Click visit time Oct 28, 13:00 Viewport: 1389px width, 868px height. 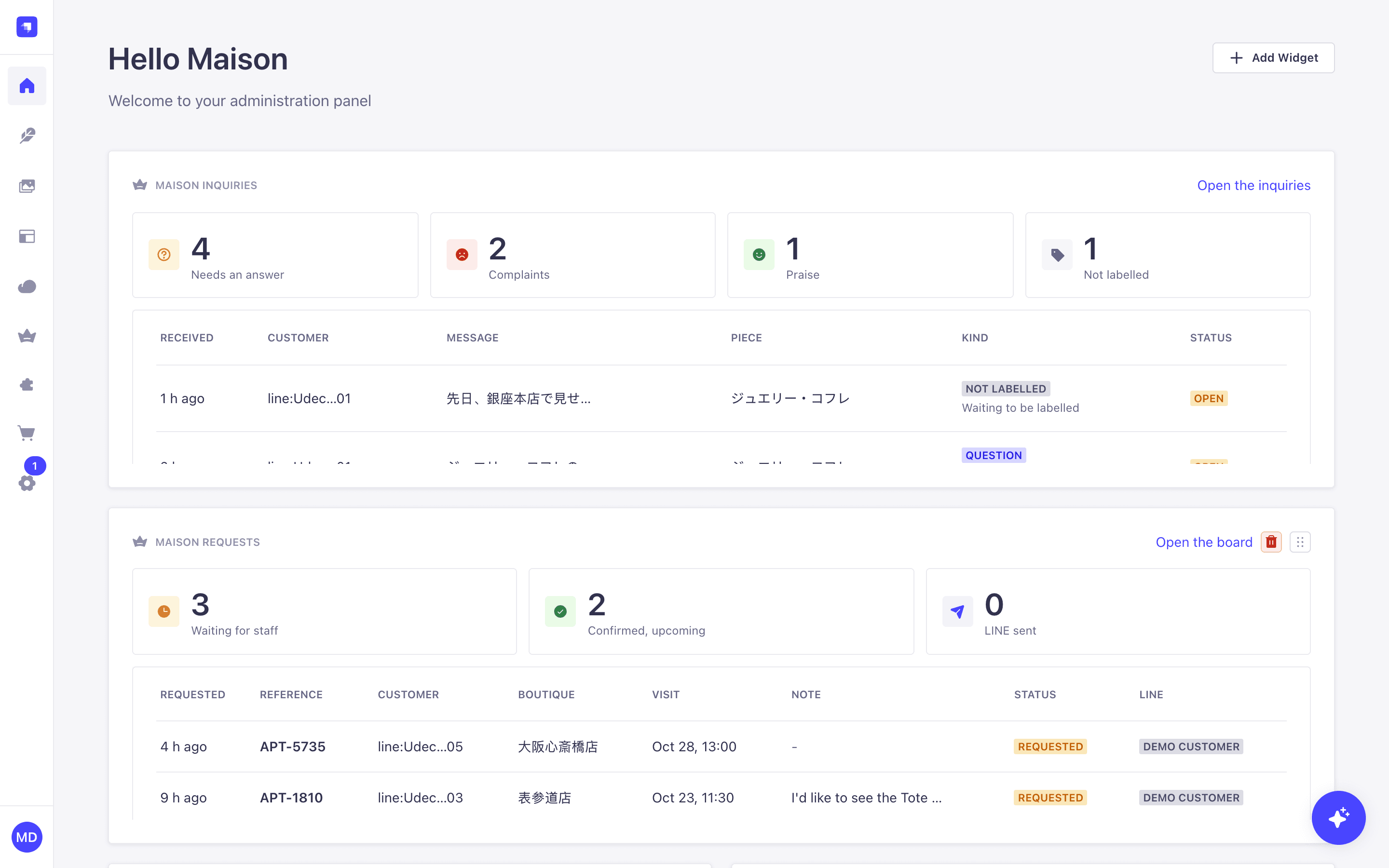(x=694, y=746)
